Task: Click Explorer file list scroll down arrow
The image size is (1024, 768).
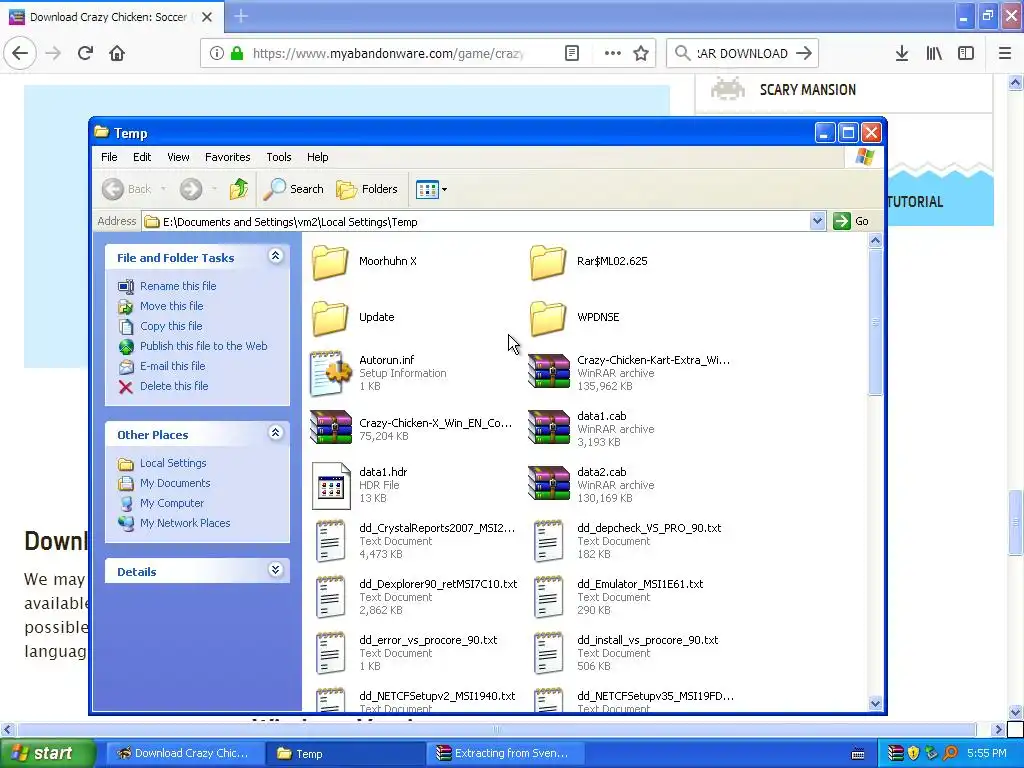Action: coord(875,703)
